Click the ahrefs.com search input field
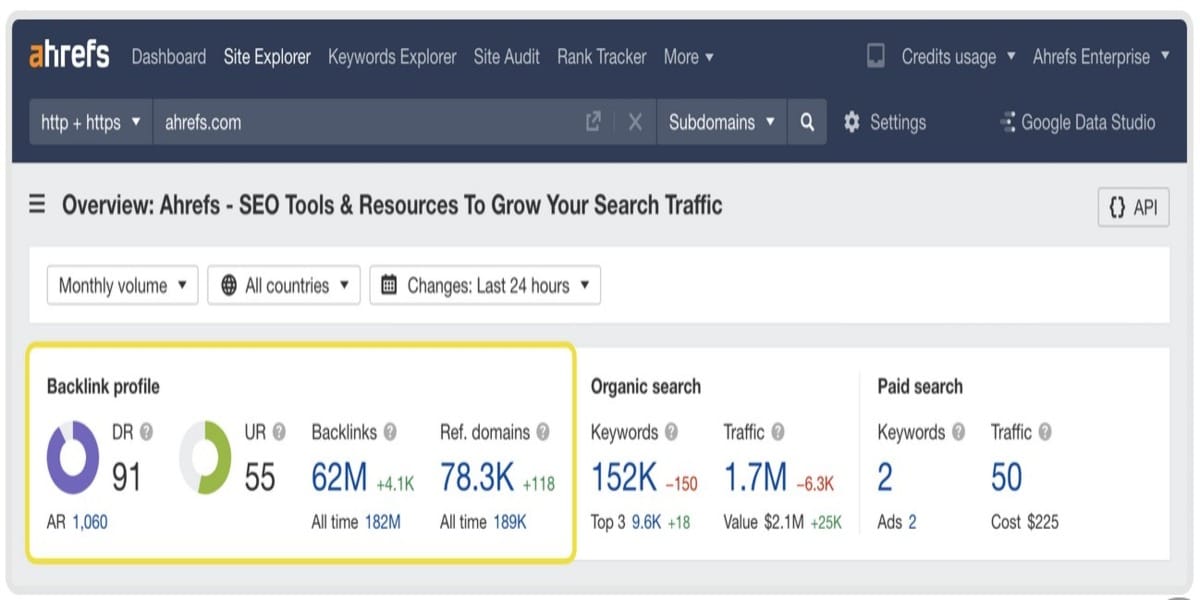The image size is (1200, 600). tap(300, 122)
